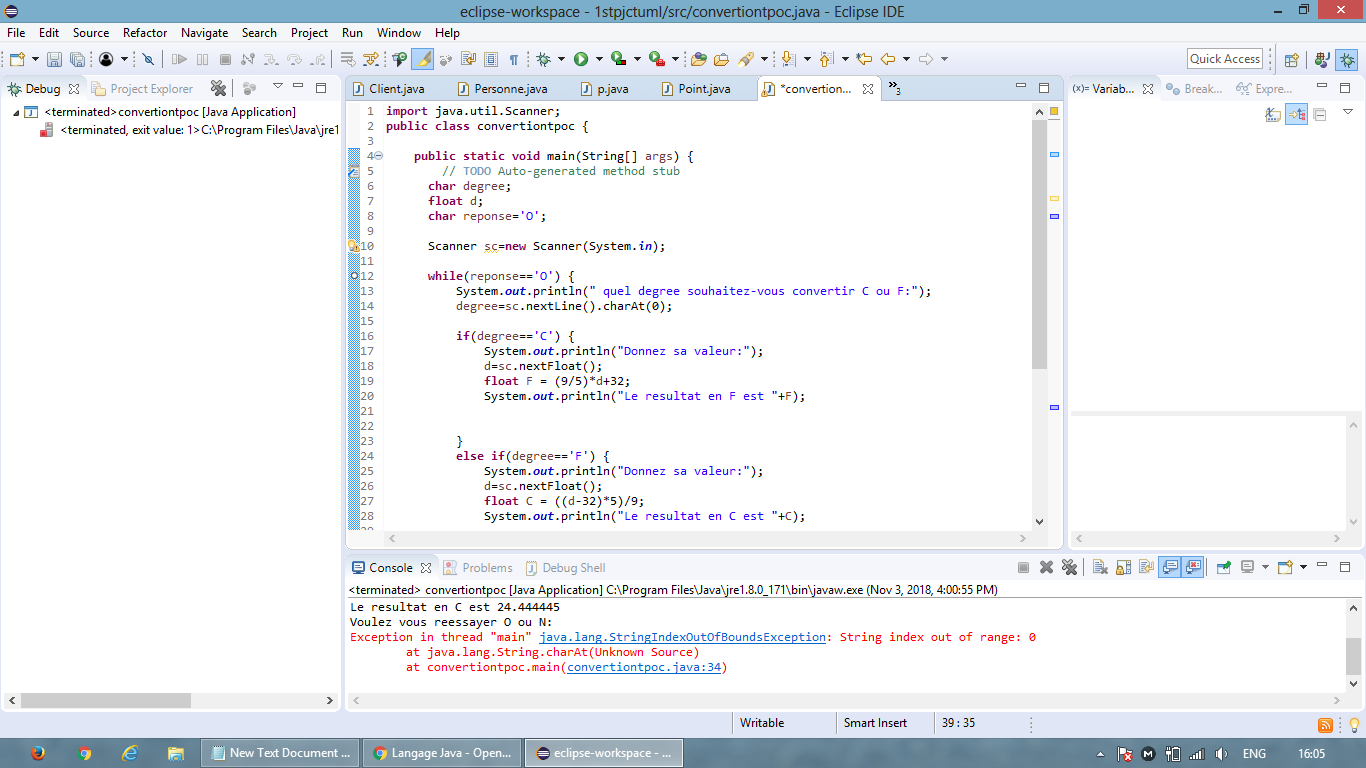Click Last Edit Location icon
Screen dimensions: 1366x768
[x=864, y=60]
